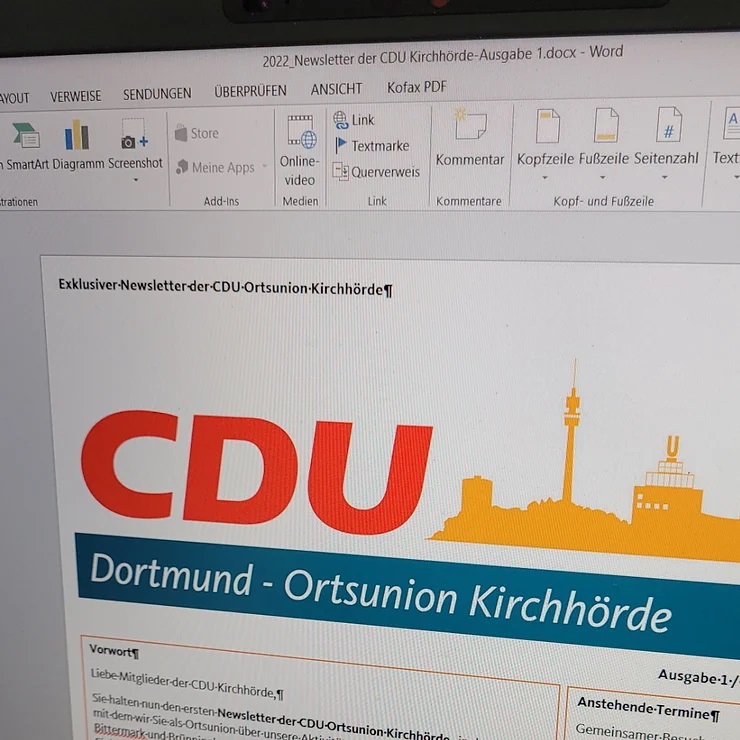Add a new Kommentar
This screenshot has width=740, height=740.
pos(470,138)
